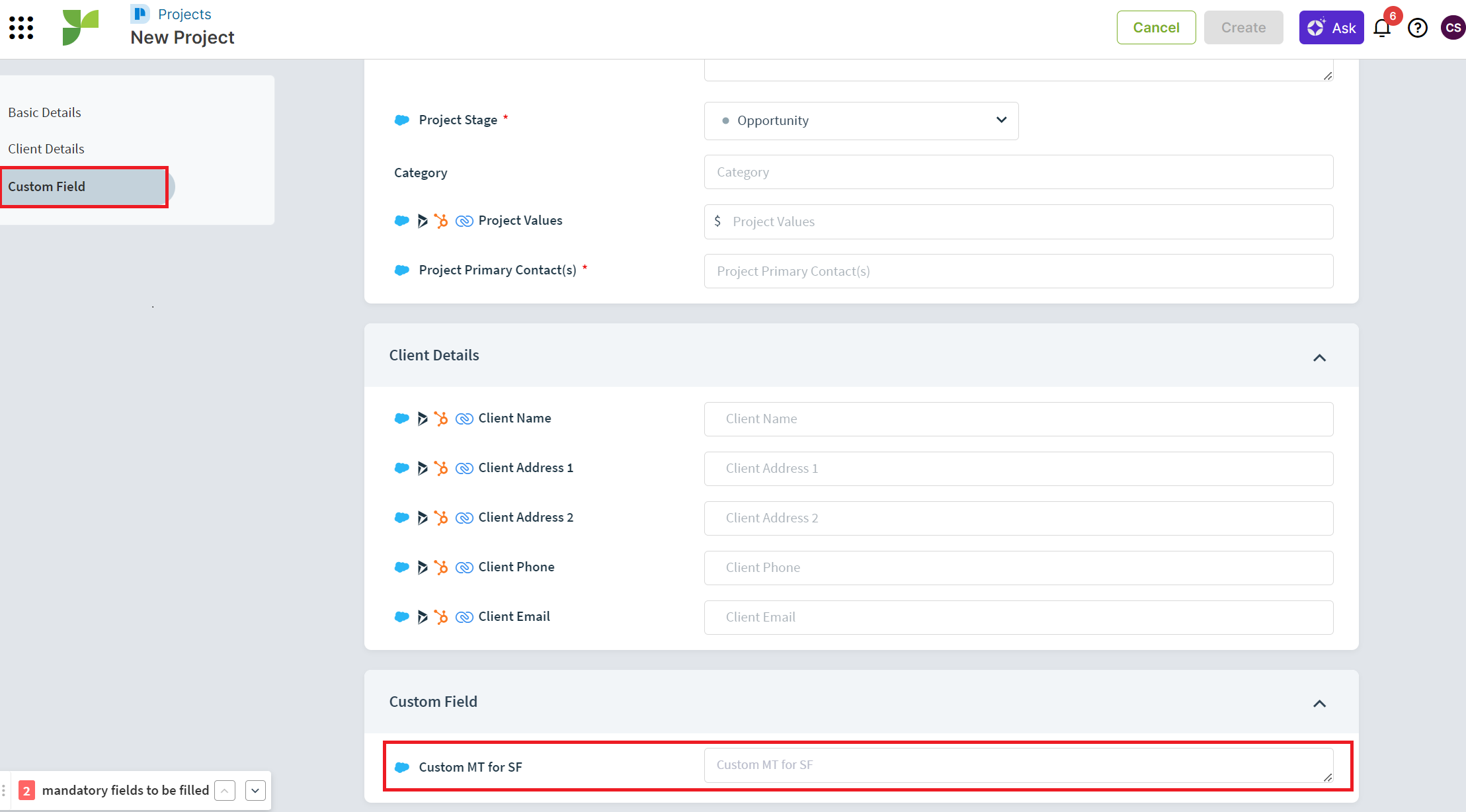Click the Dynamics icon beside Client Address 1
This screenshot has width=1466, height=812.
[423, 468]
